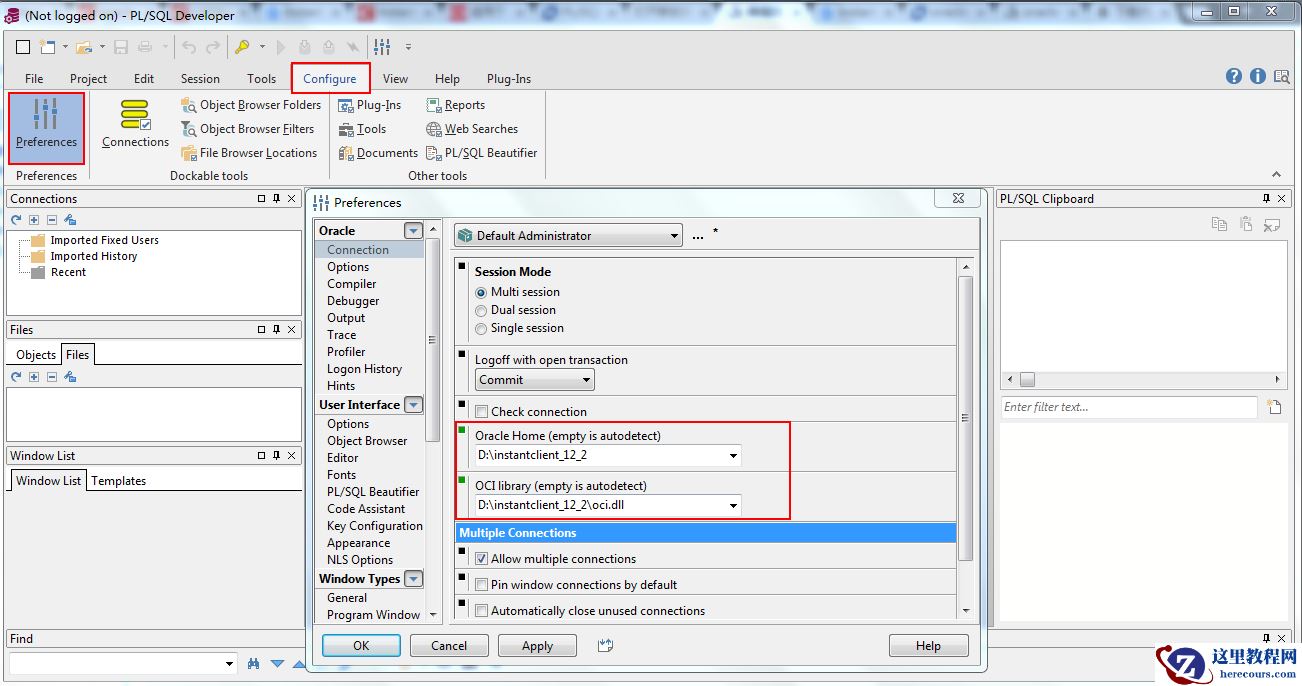Click Help in Preferences dialog
Screen dimensions: 1302x686
click(x=928, y=646)
